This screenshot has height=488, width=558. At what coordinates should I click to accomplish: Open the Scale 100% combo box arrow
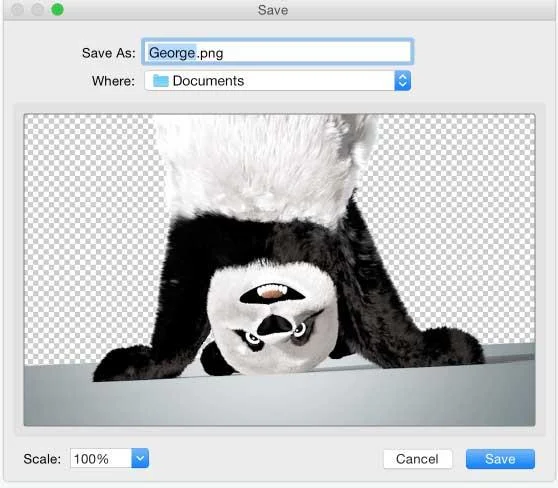pos(140,458)
